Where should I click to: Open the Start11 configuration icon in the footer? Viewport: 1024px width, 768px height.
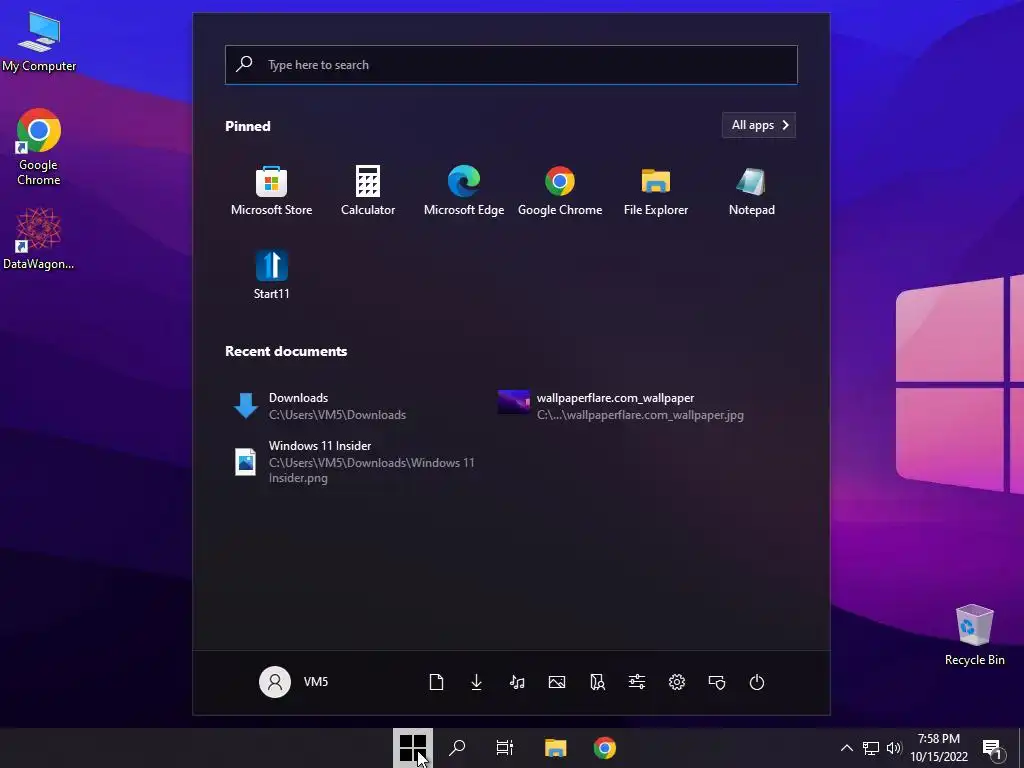point(597,682)
